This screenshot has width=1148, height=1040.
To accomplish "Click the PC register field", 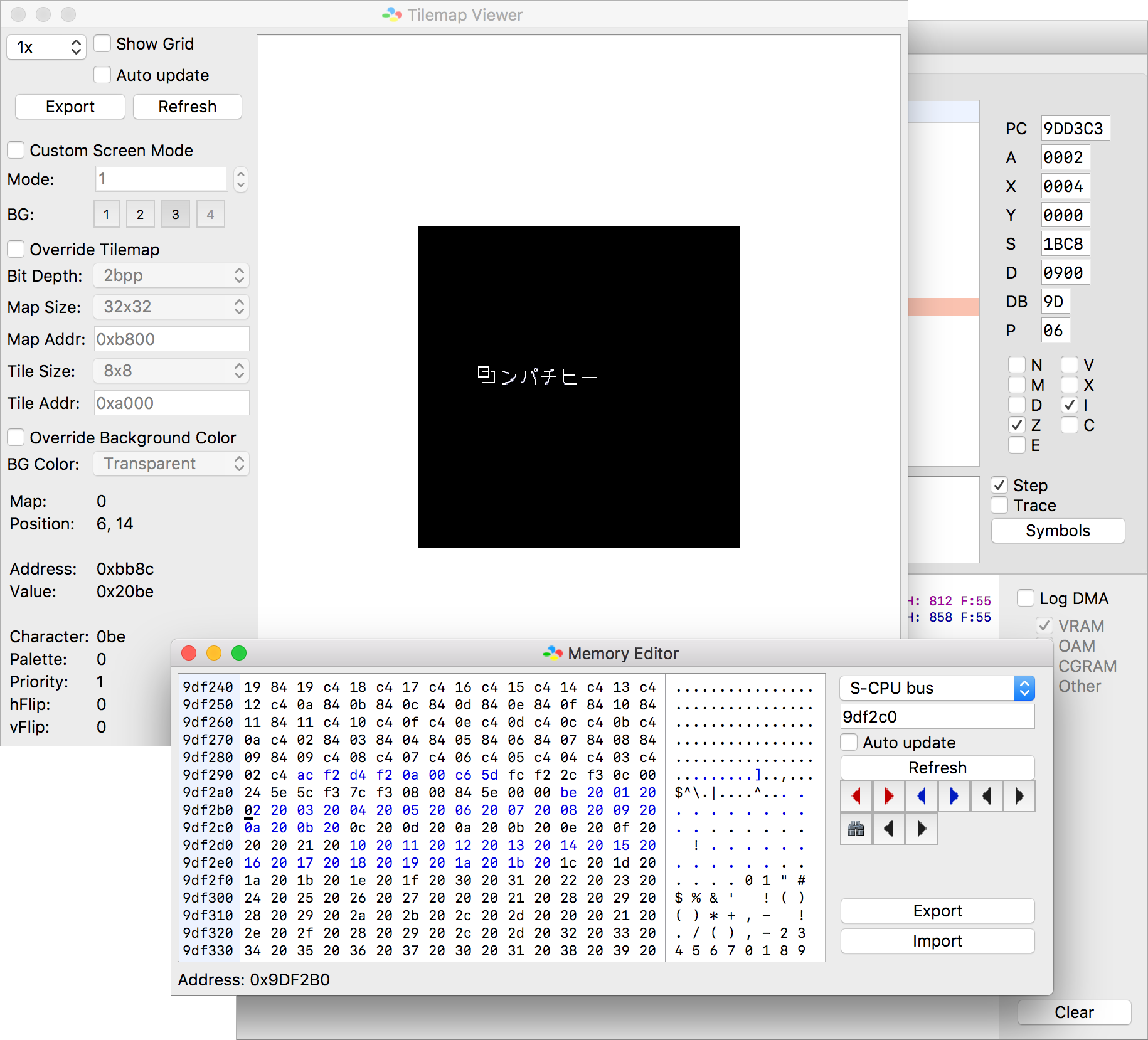I will pos(1075,129).
